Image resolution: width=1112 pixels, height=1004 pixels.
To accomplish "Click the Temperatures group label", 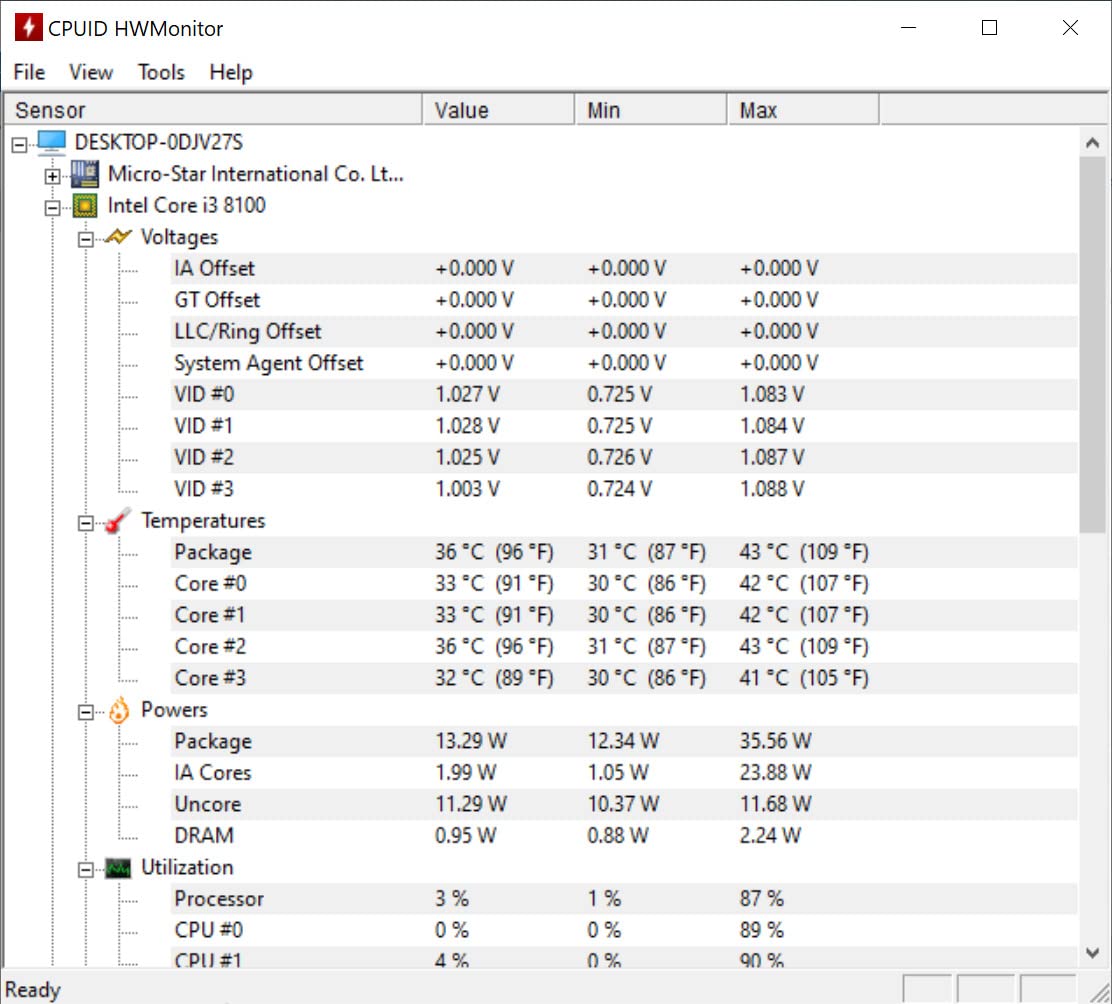I will coord(203,521).
